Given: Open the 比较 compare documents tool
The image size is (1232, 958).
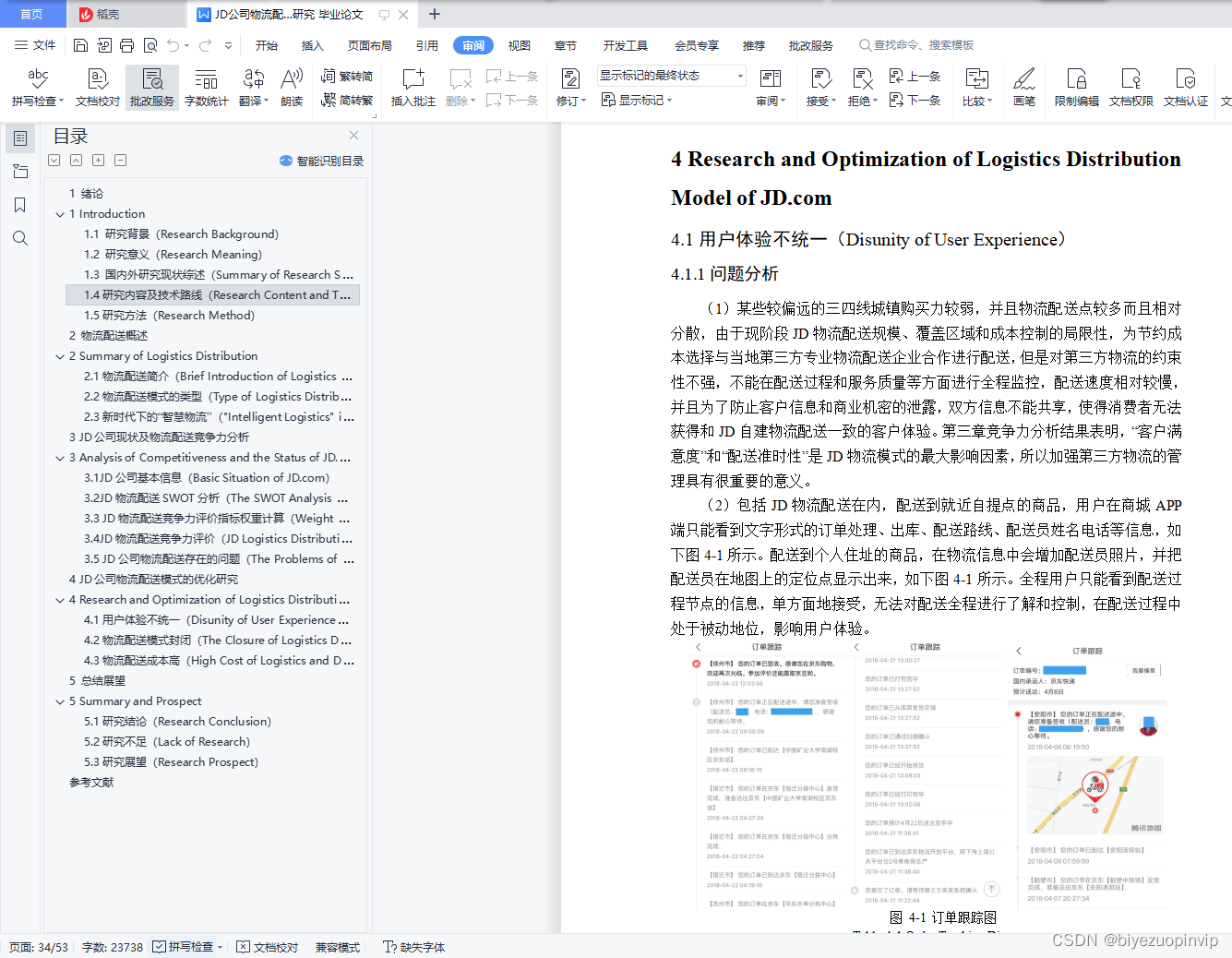Looking at the screenshot, I should pyautogui.click(x=977, y=88).
